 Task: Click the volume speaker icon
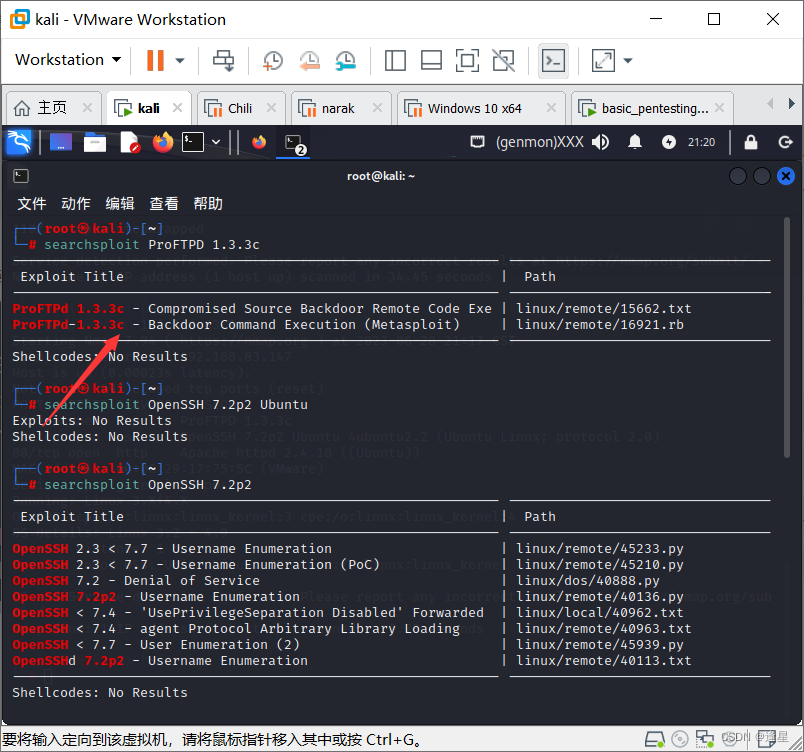600,142
